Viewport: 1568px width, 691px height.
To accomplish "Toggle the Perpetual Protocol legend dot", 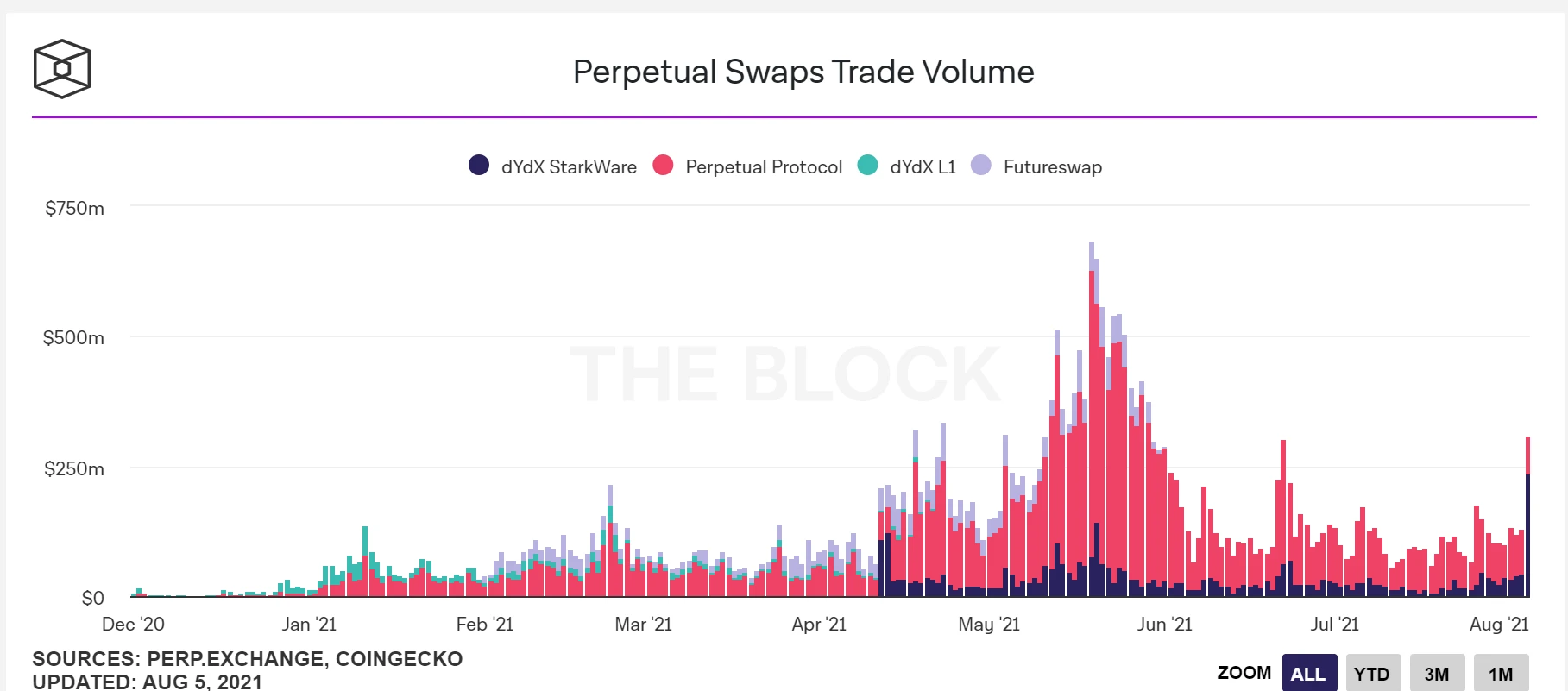I will [663, 165].
